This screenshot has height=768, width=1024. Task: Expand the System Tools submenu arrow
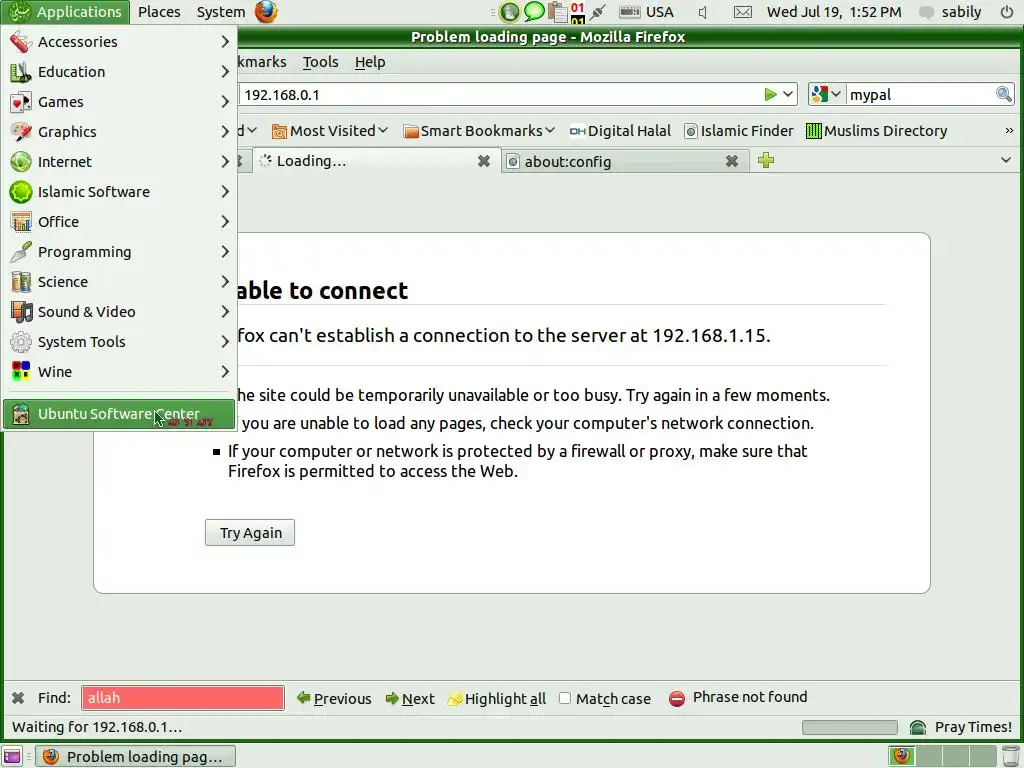pos(225,342)
